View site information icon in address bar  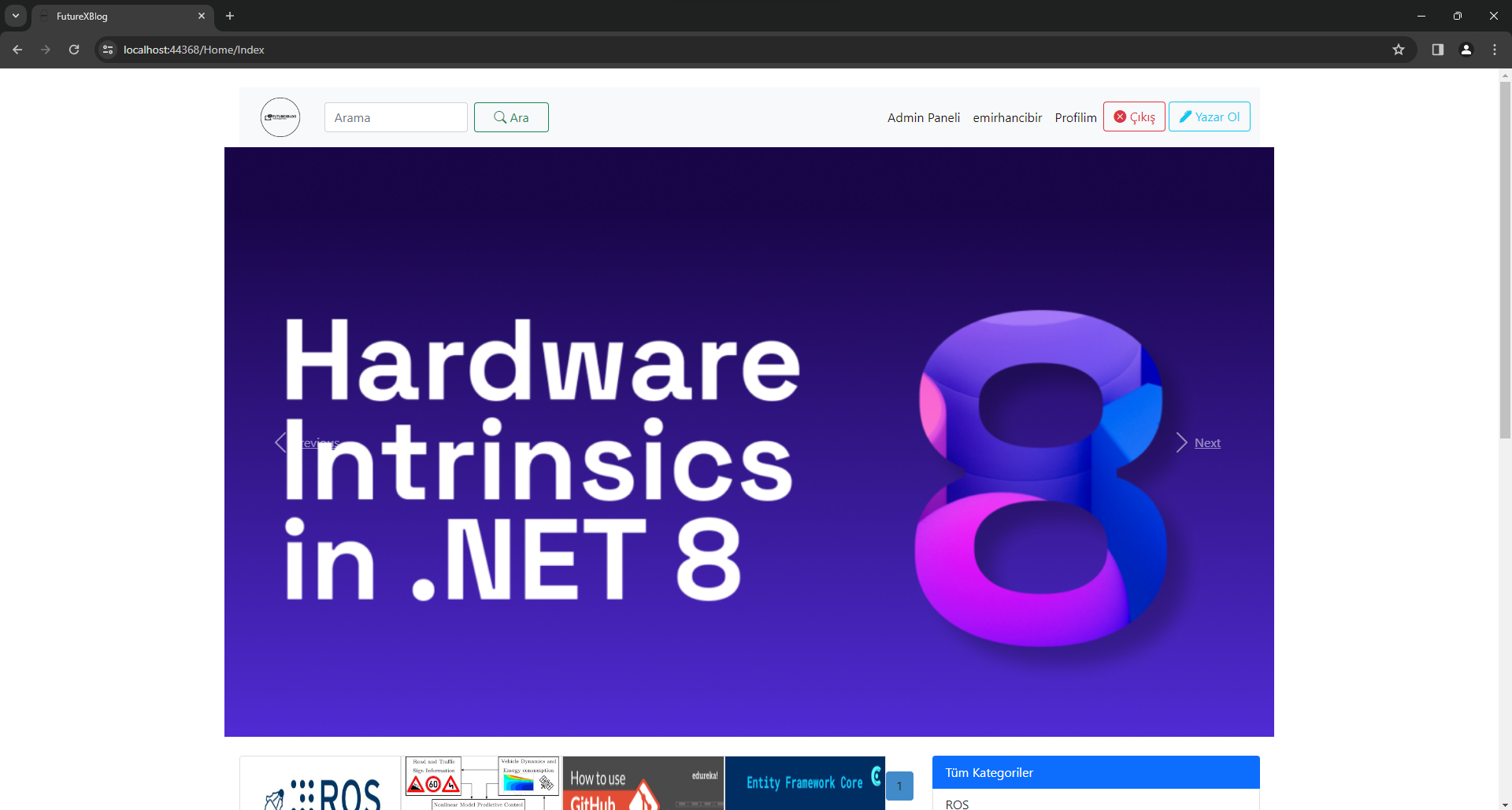click(x=108, y=50)
